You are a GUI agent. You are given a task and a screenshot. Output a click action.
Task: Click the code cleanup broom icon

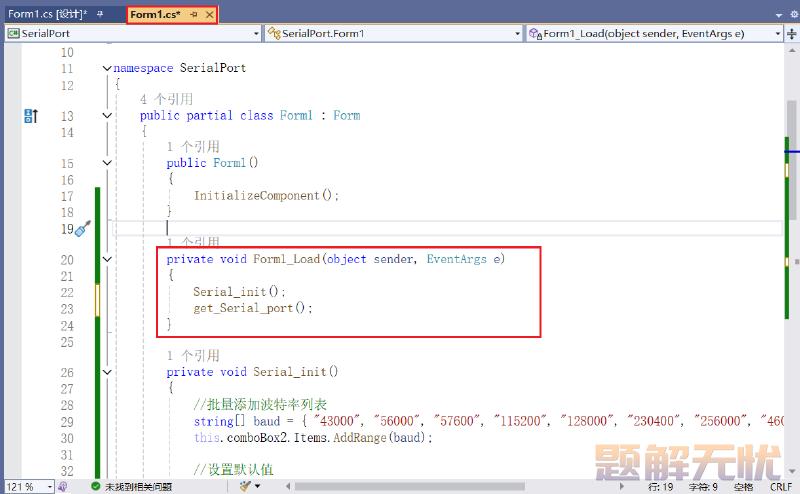tap(245, 486)
